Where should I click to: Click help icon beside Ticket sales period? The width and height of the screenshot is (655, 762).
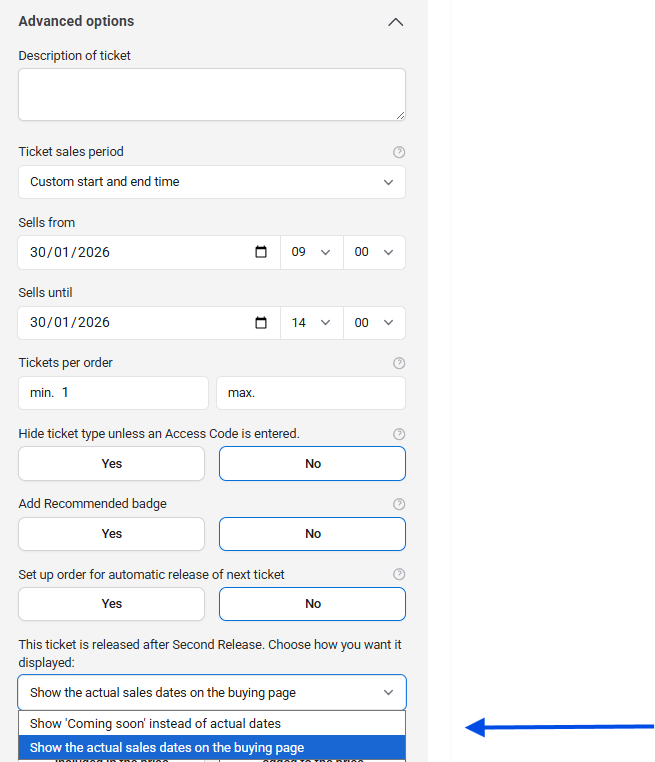pos(399,152)
